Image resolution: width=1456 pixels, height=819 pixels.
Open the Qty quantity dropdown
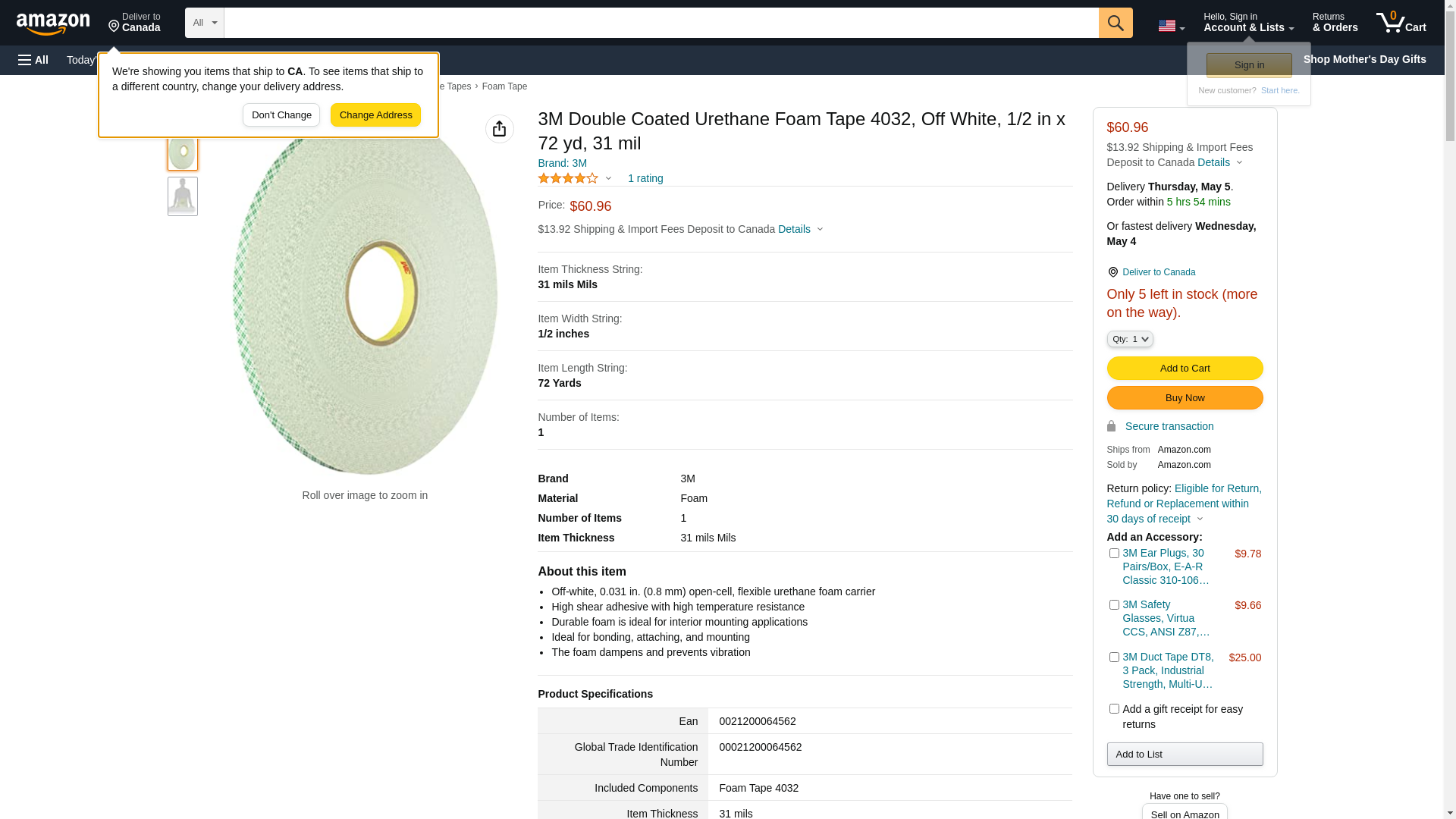1129,339
